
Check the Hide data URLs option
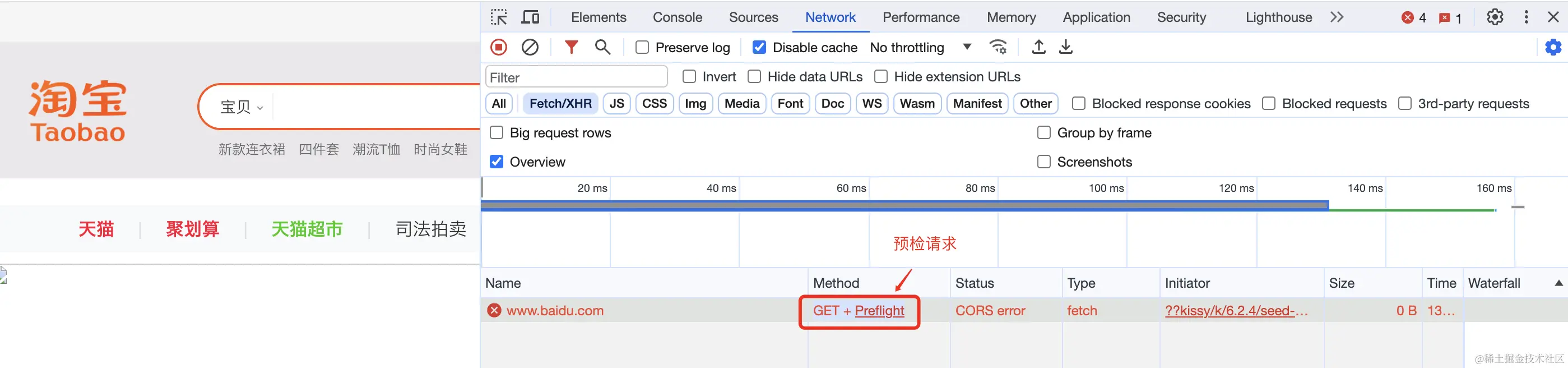point(754,77)
